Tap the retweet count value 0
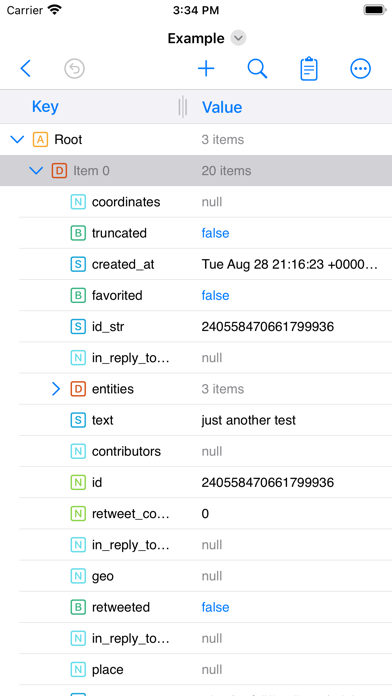This screenshot has height=696, width=392. pyautogui.click(x=205, y=514)
